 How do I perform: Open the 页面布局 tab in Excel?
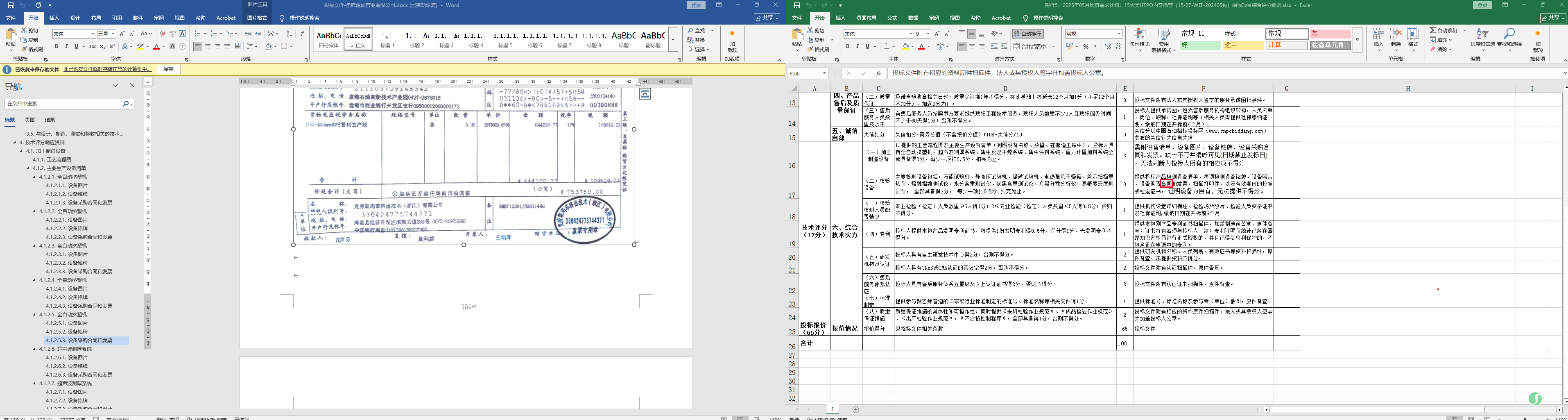click(866, 18)
